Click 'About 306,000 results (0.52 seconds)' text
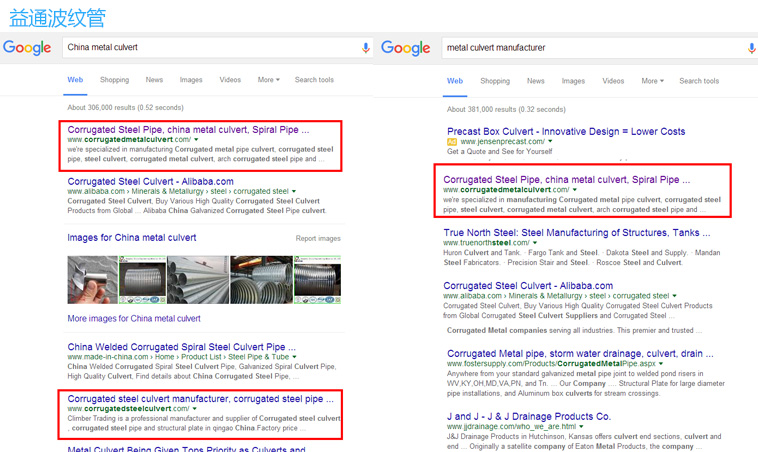758x452 pixels. 125,107
